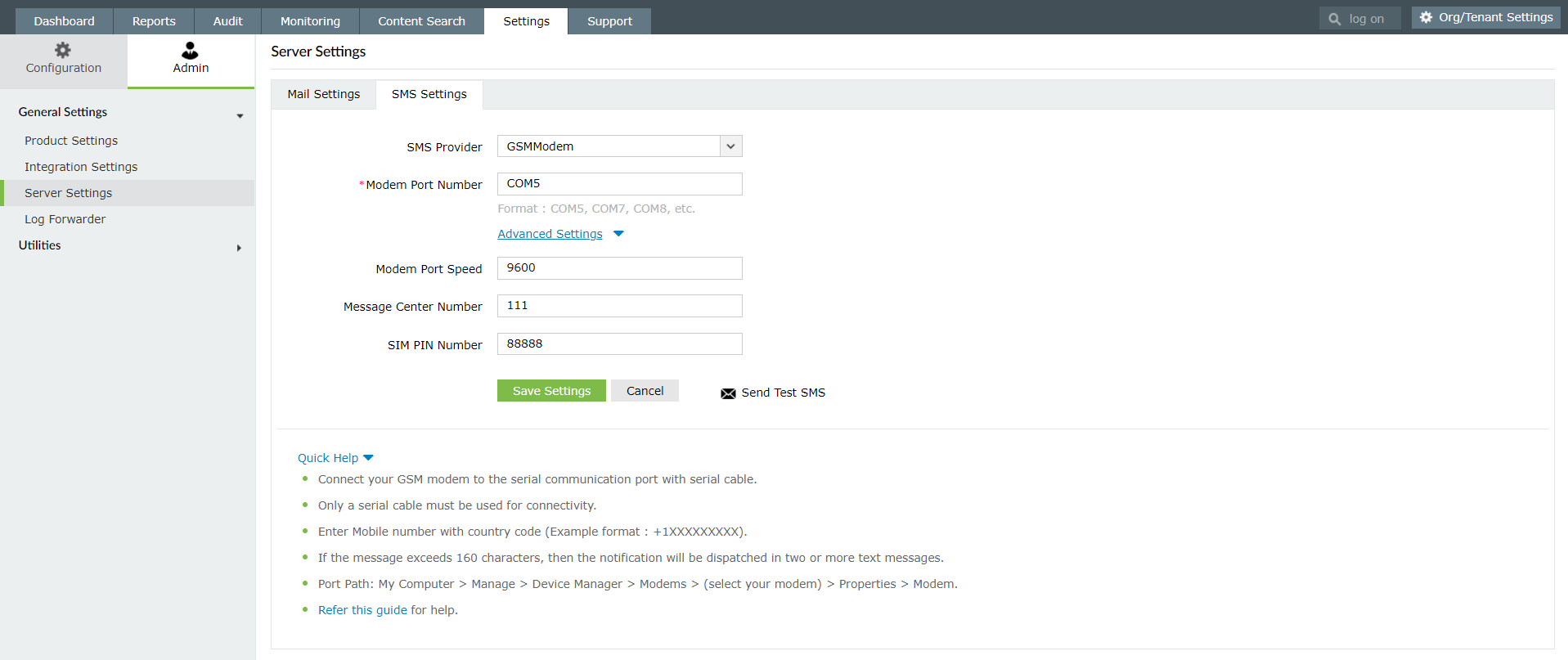
Task: Click the Save Settings button
Action: pyautogui.click(x=551, y=391)
